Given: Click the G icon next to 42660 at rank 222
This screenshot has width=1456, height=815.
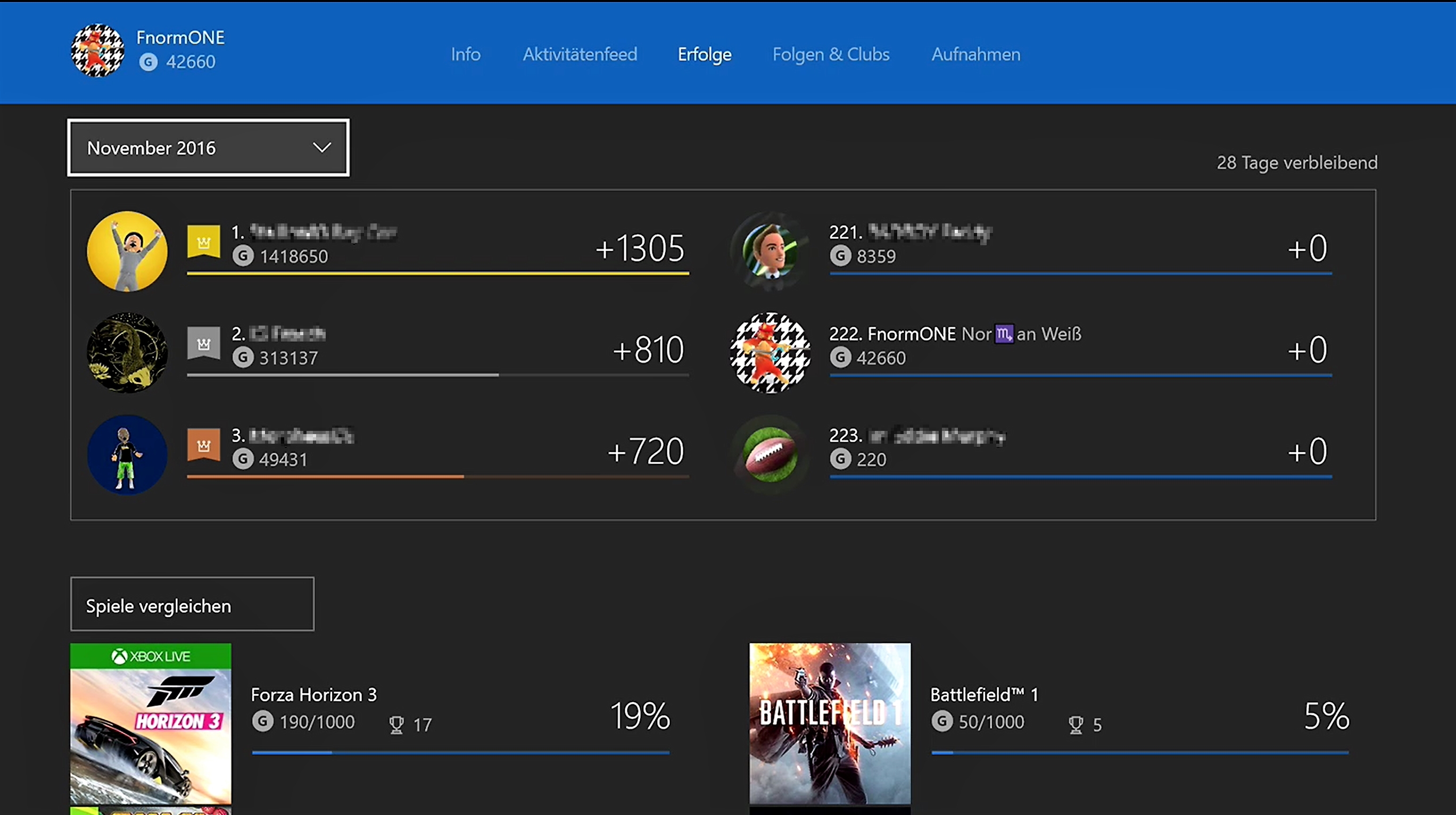Looking at the screenshot, I should click(x=840, y=358).
